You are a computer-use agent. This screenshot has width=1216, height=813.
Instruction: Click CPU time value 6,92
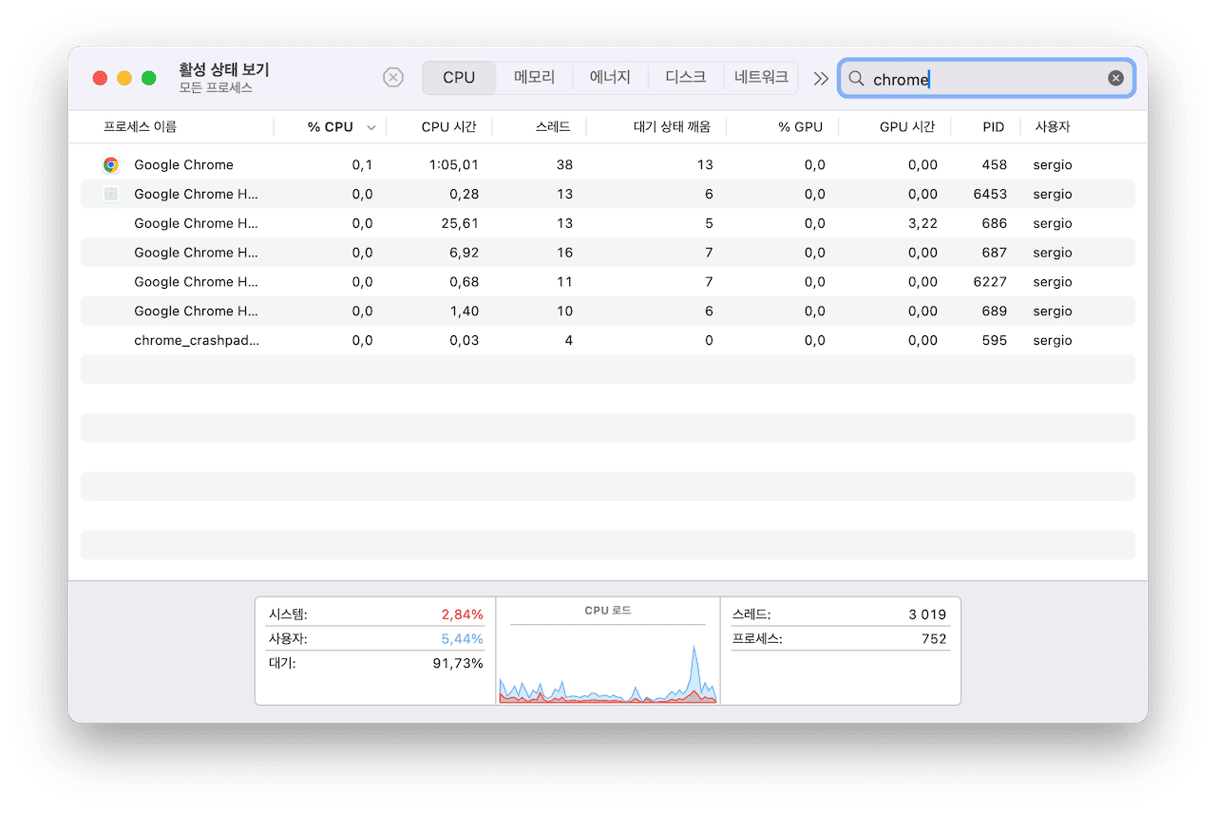point(464,252)
